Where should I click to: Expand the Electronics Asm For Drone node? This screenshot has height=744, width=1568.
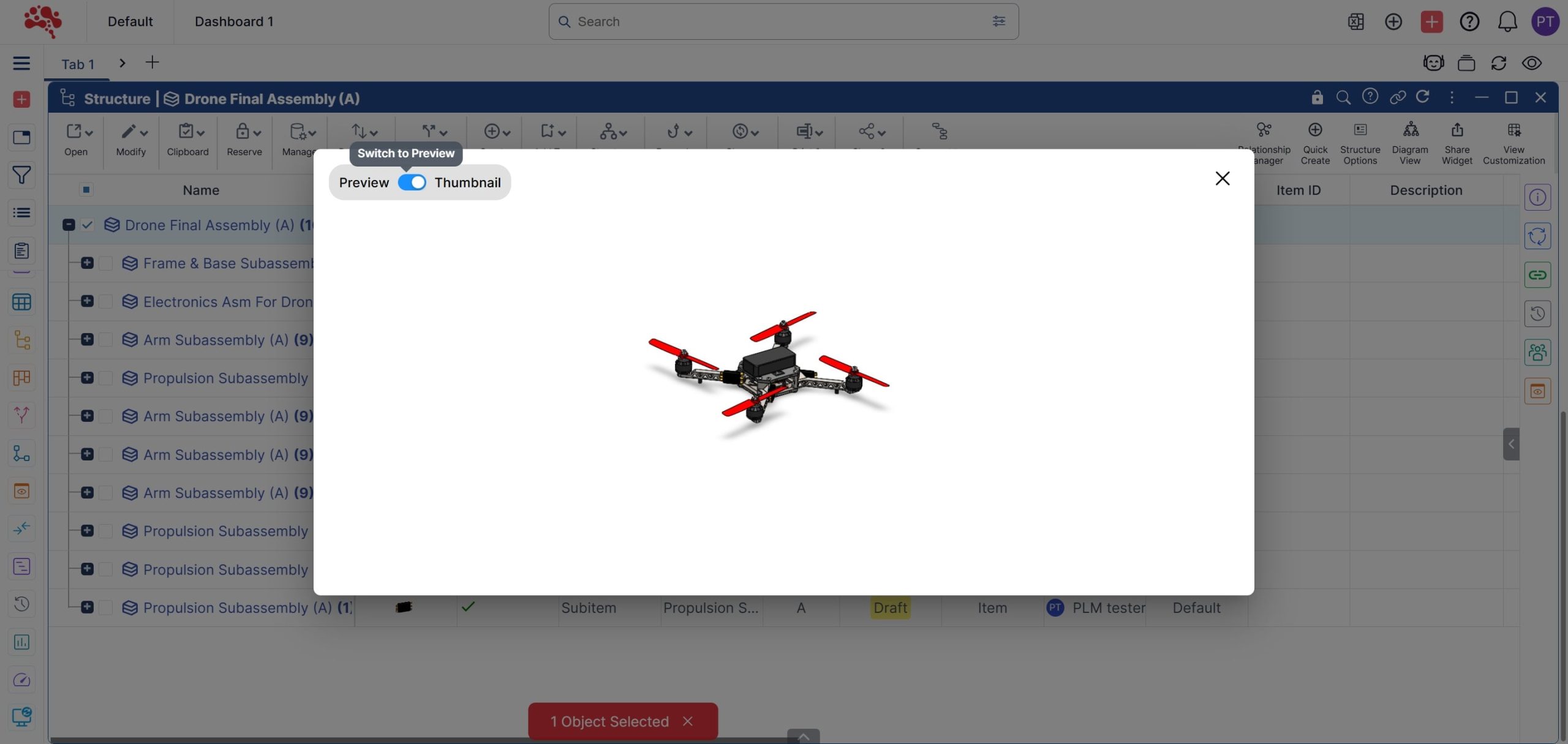coord(87,301)
